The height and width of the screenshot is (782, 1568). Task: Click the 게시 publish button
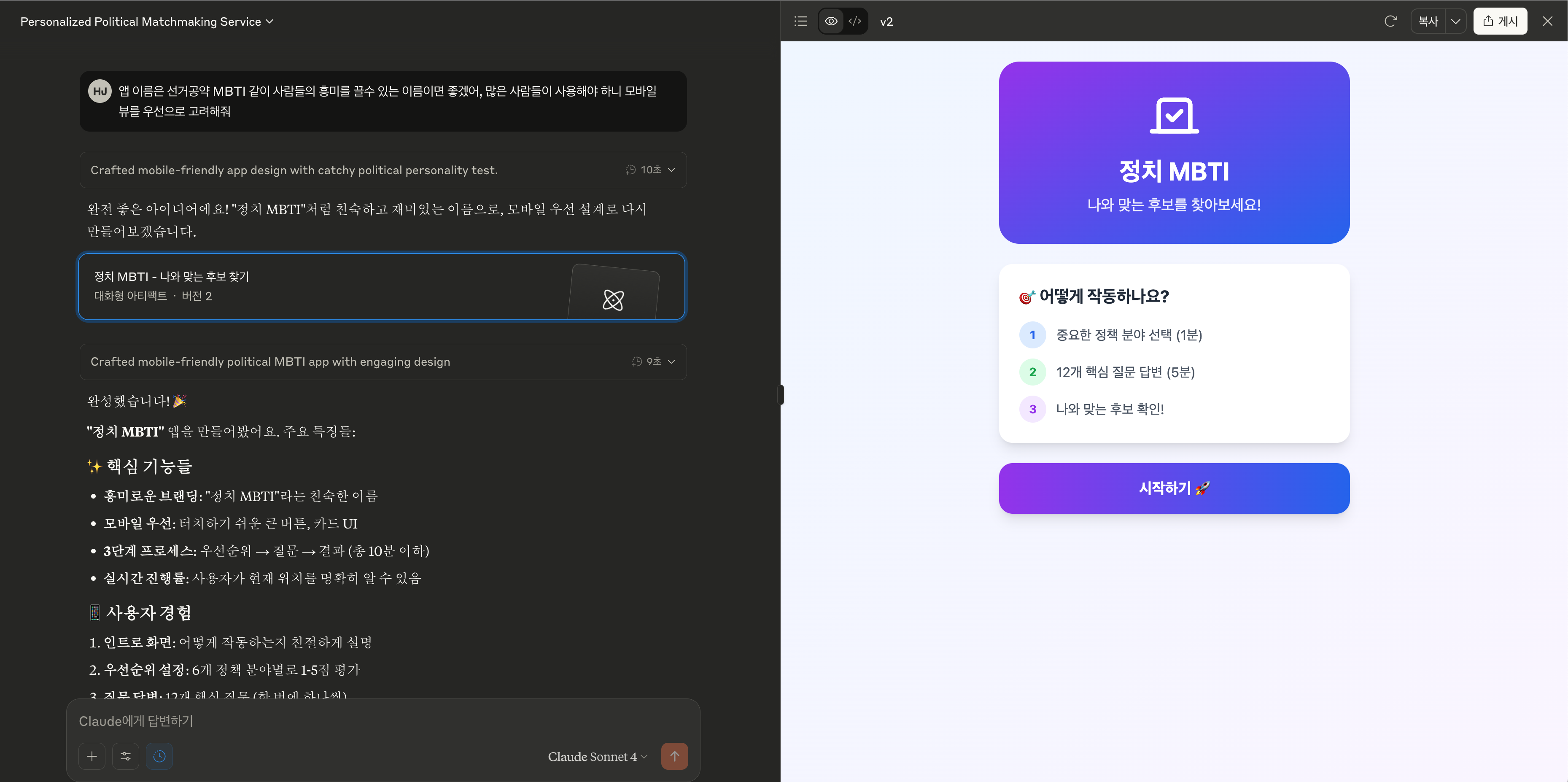(x=1500, y=21)
